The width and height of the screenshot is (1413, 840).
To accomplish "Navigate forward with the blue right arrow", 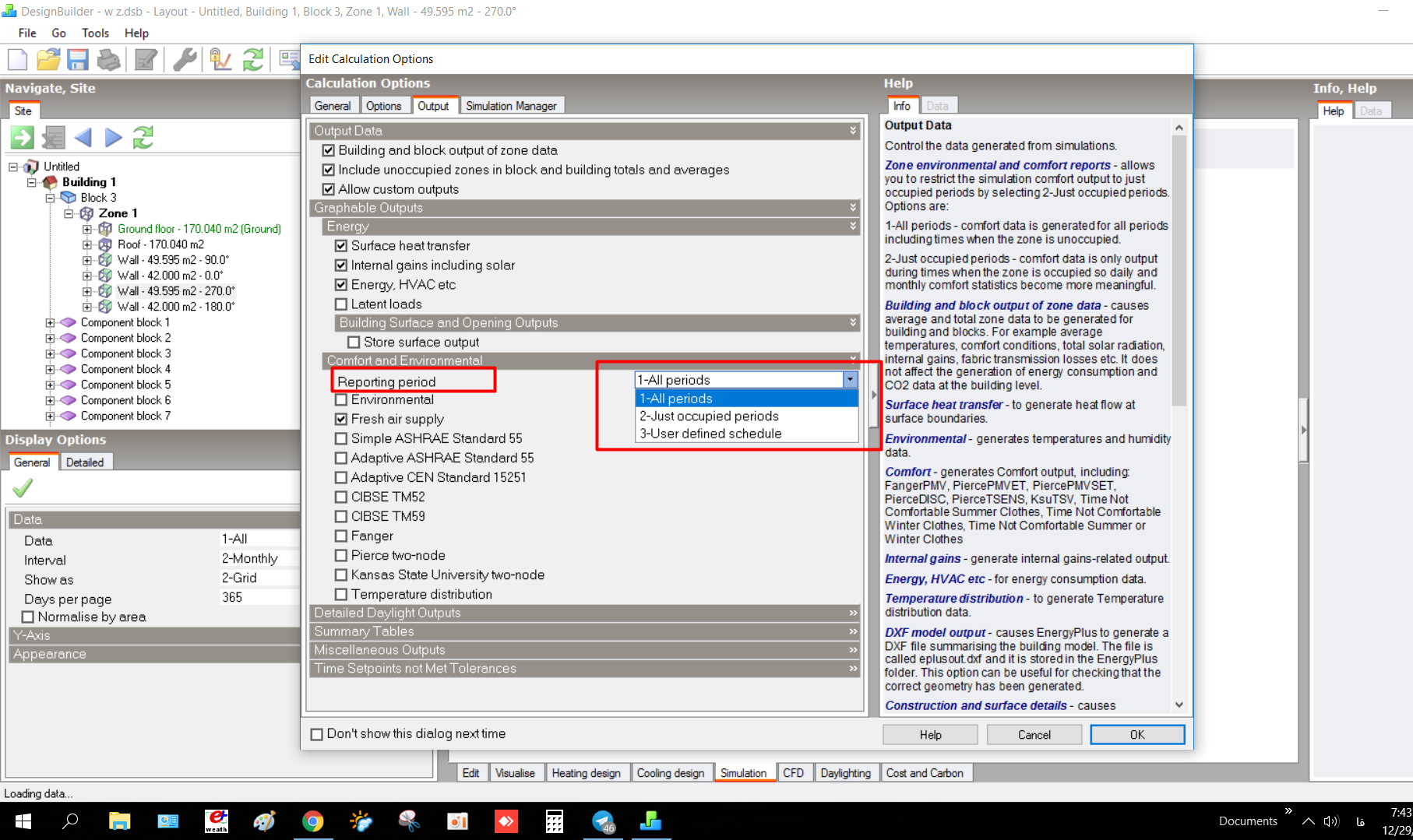I will [113, 138].
